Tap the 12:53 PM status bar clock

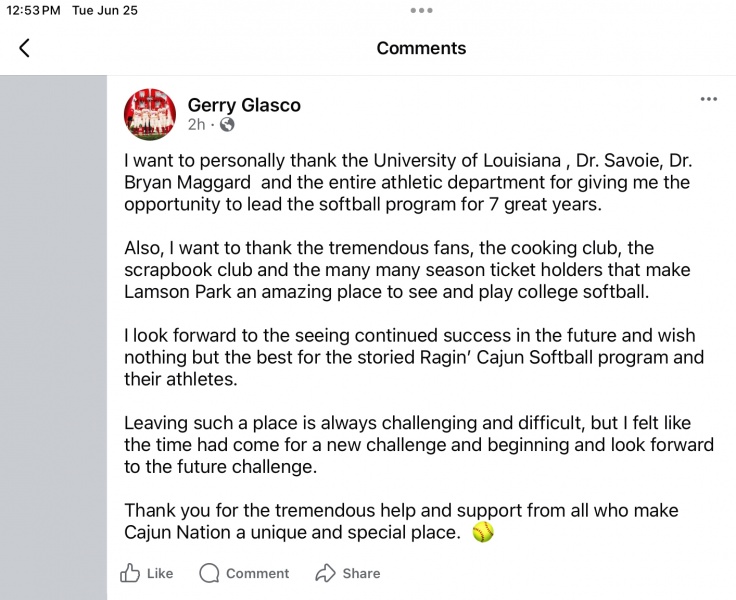(31, 11)
